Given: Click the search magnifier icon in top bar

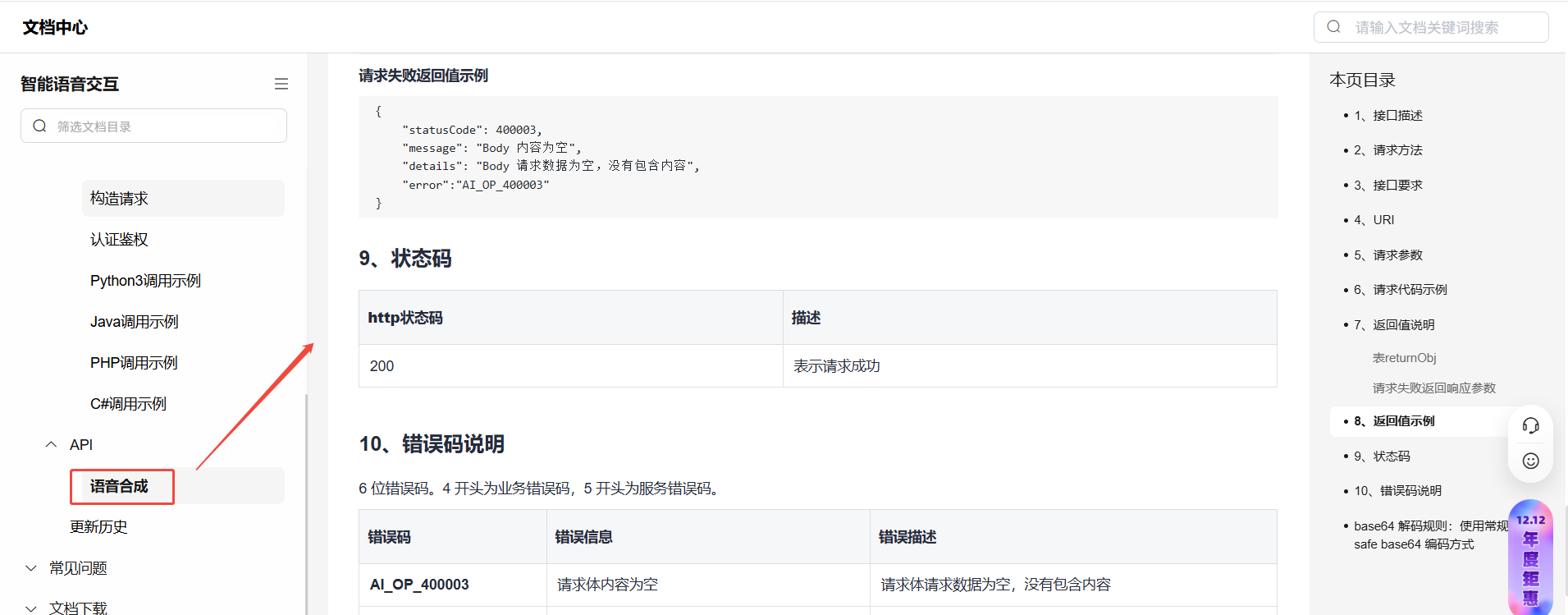Looking at the screenshot, I should [1334, 27].
